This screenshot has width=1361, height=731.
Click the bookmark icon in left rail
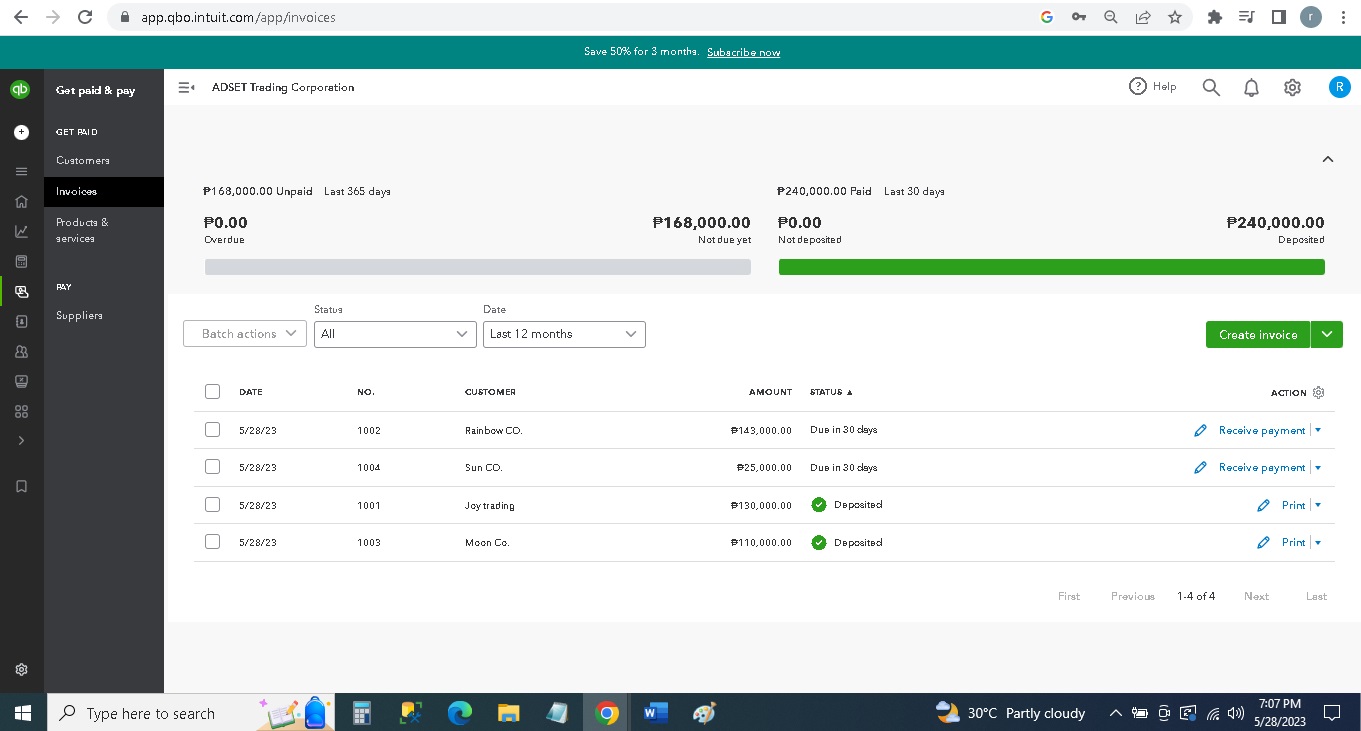[x=21, y=486]
